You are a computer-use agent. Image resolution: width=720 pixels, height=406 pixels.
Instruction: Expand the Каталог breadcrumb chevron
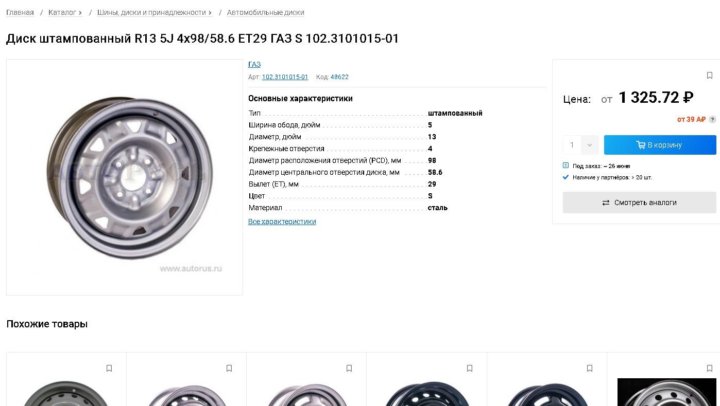[80, 13]
